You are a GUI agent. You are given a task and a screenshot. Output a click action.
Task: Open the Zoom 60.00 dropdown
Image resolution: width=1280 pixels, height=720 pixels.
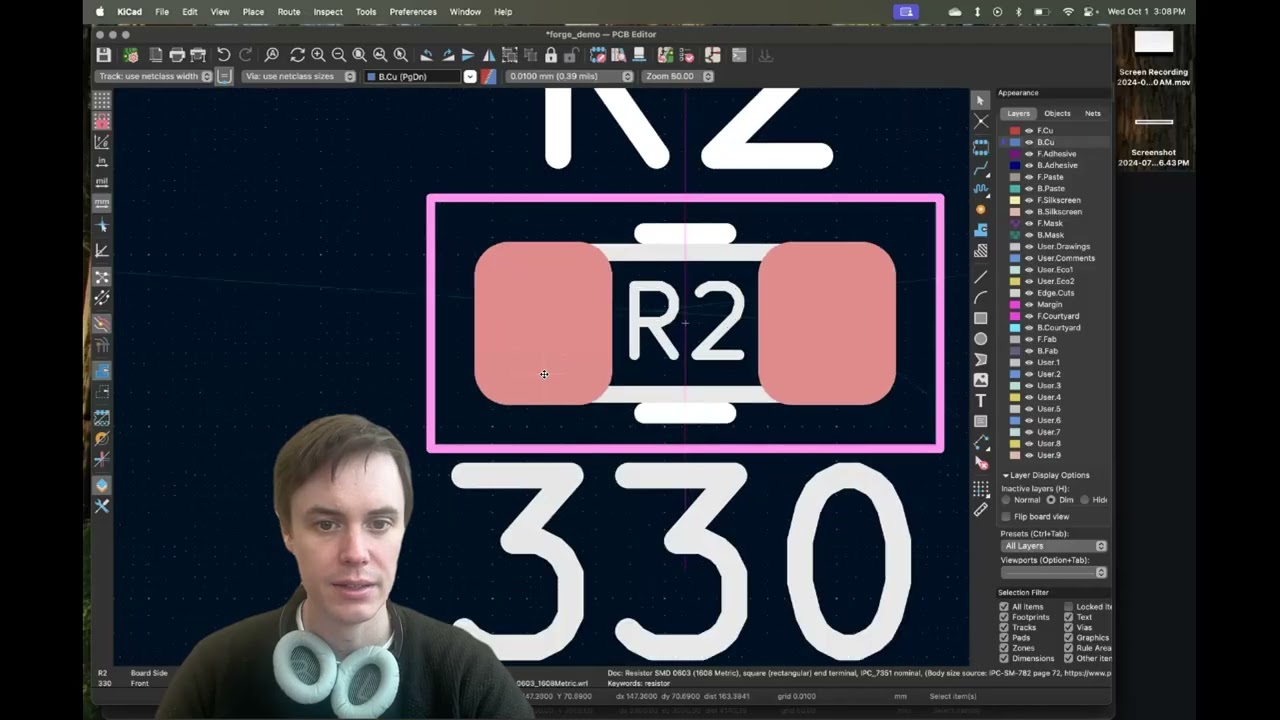tap(678, 76)
